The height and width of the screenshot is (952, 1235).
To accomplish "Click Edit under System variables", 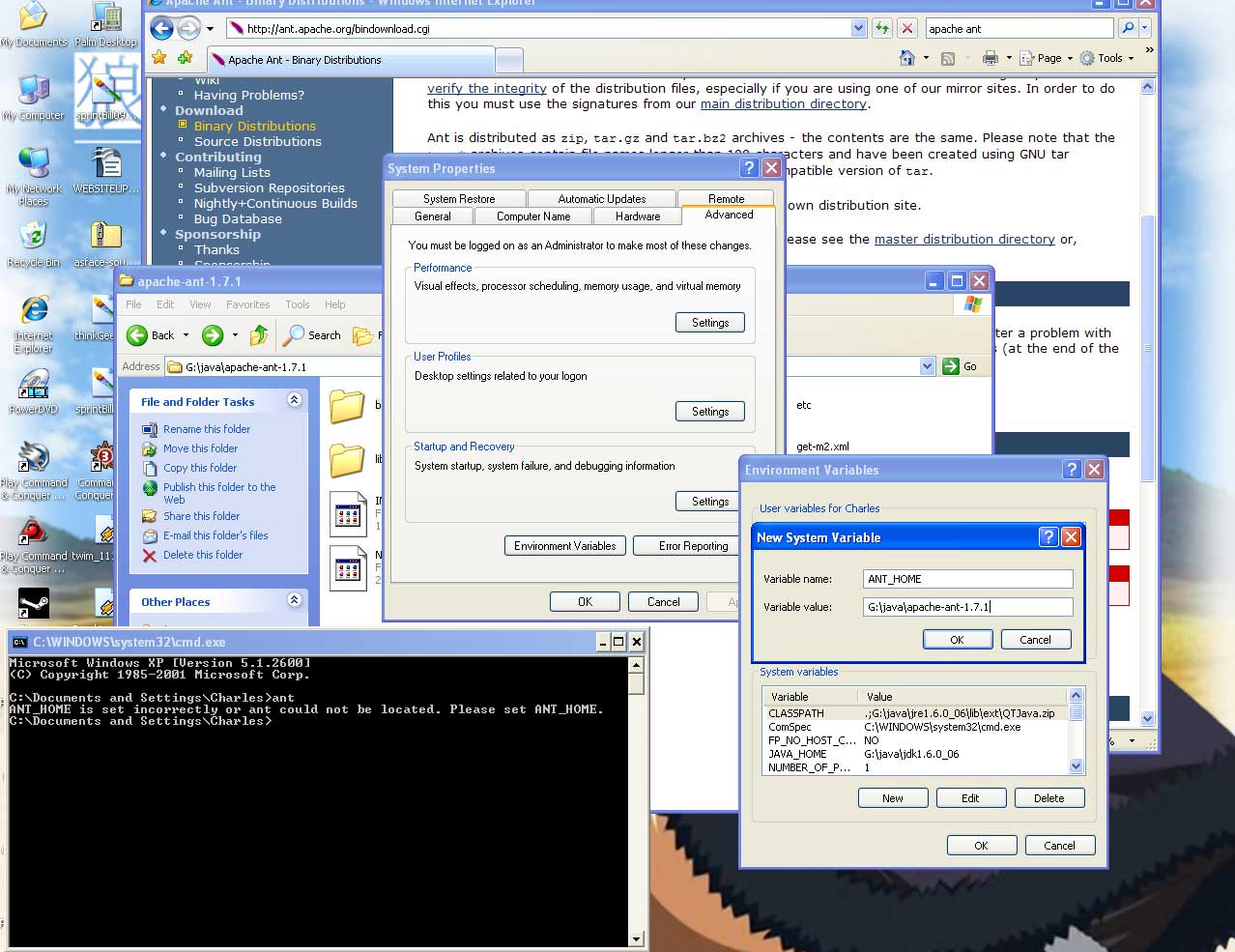I will pyautogui.click(x=970, y=798).
